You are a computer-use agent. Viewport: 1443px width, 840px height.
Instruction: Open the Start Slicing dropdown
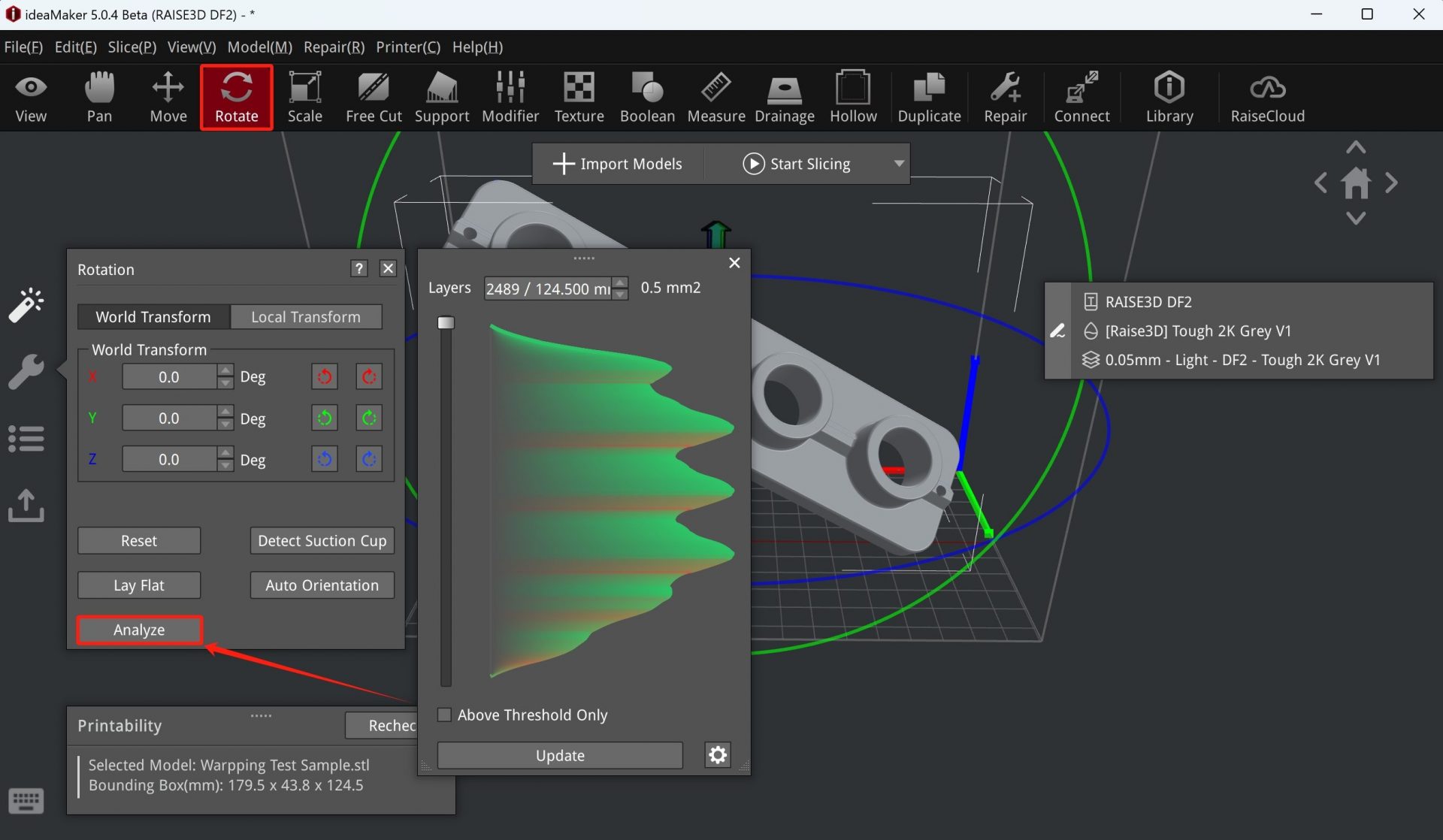(899, 163)
